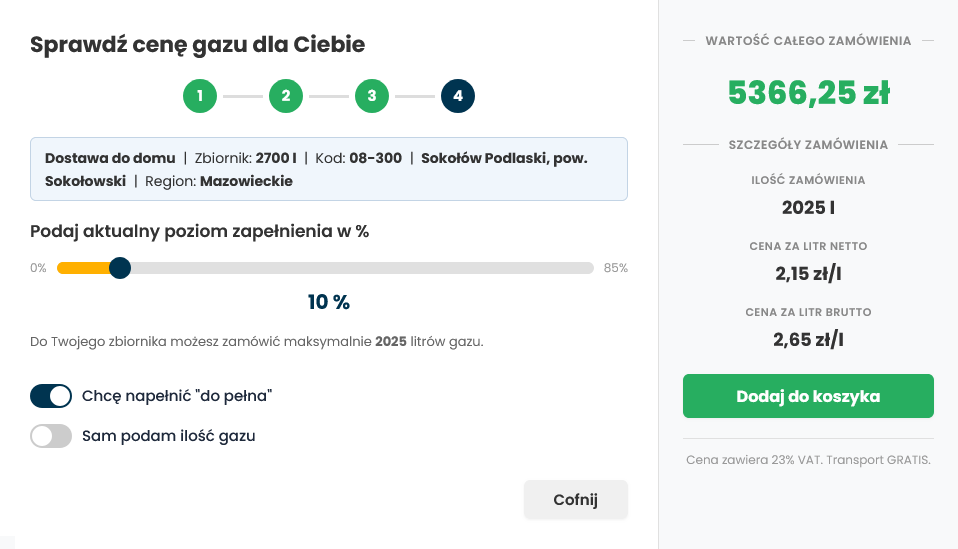Click the 23% VAT transport note
The height and width of the screenshot is (549, 958).
(808, 460)
